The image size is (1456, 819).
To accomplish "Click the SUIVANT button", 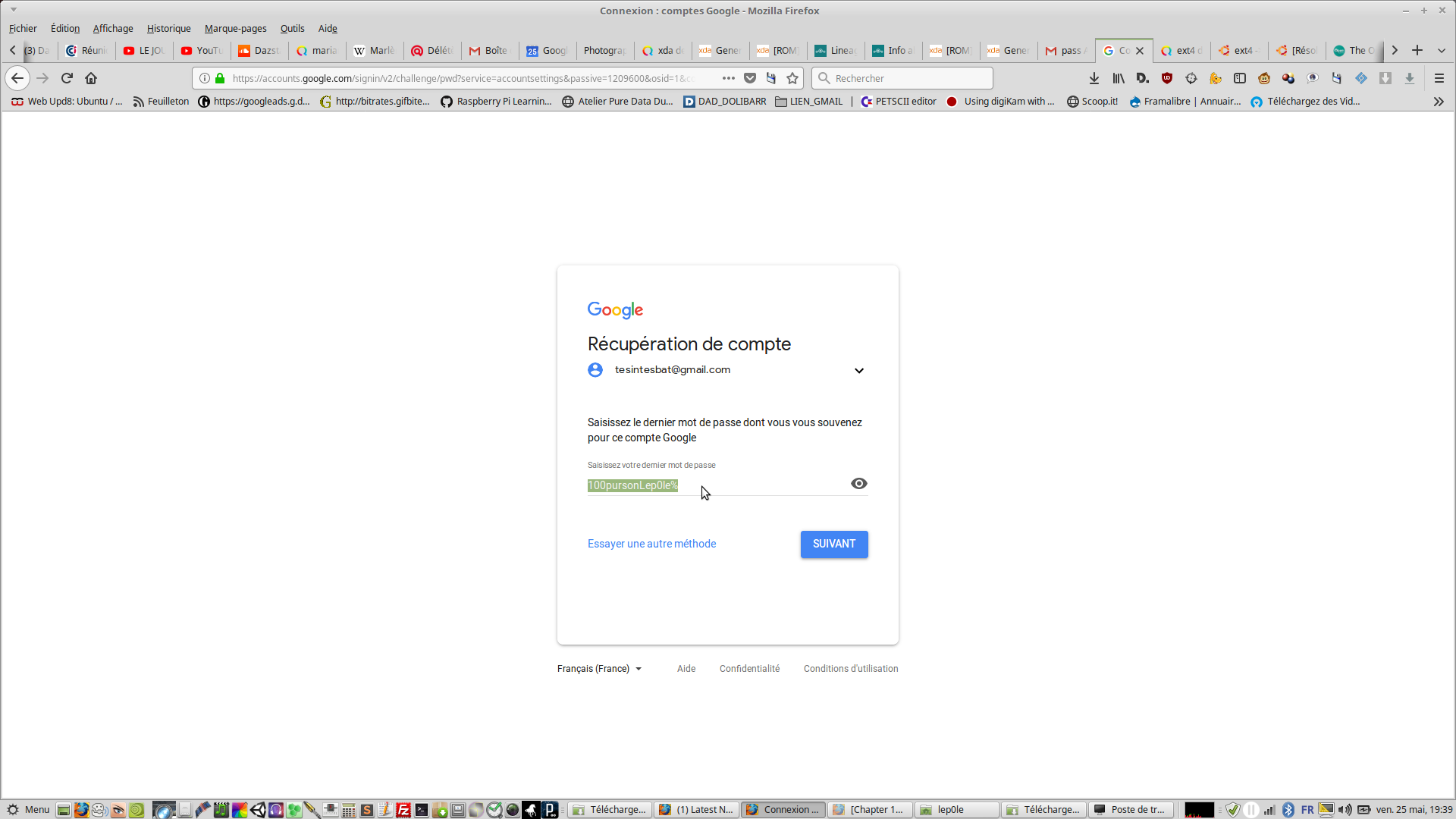I will [833, 544].
